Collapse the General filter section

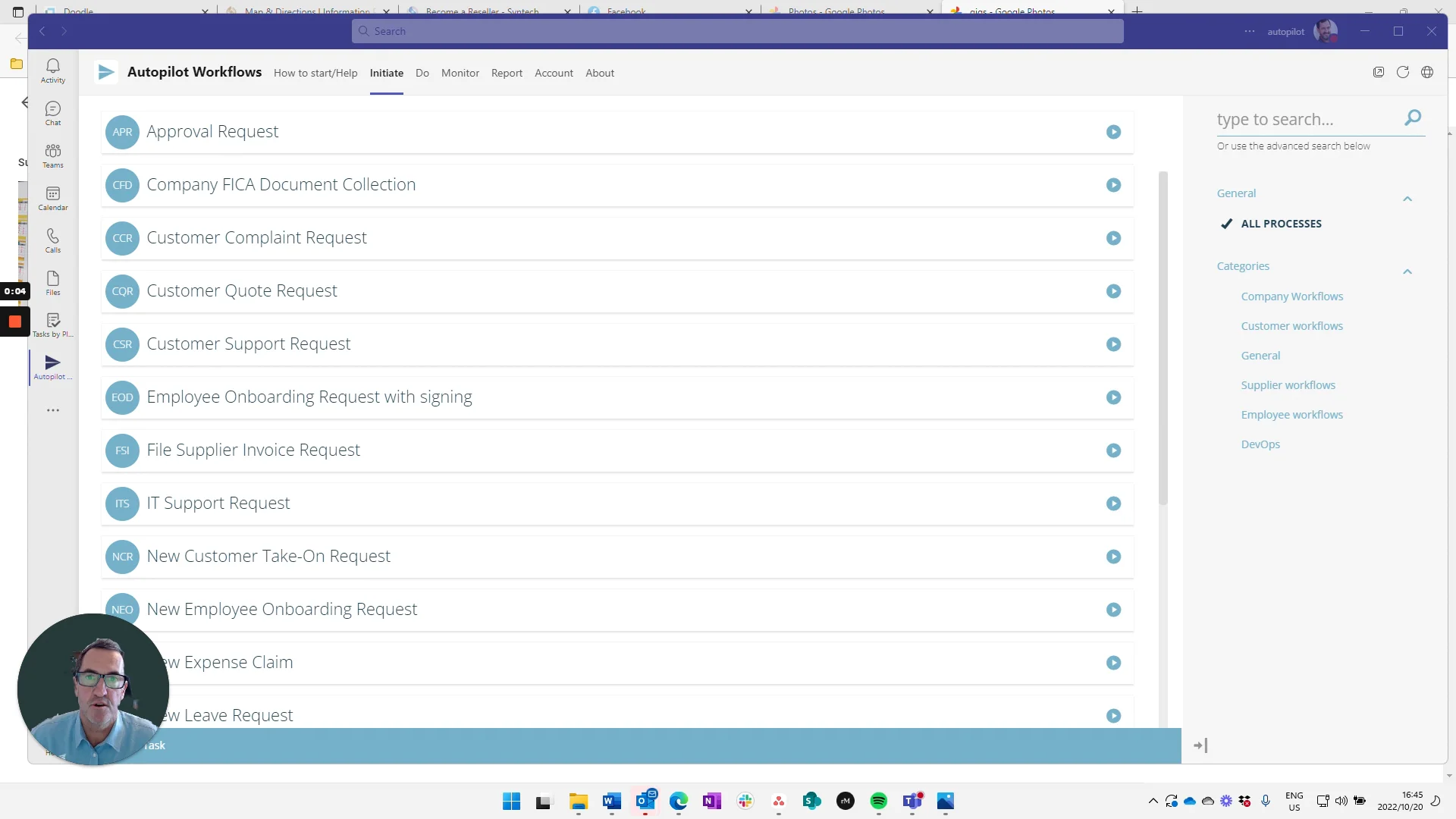pyautogui.click(x=1407, y=198)
